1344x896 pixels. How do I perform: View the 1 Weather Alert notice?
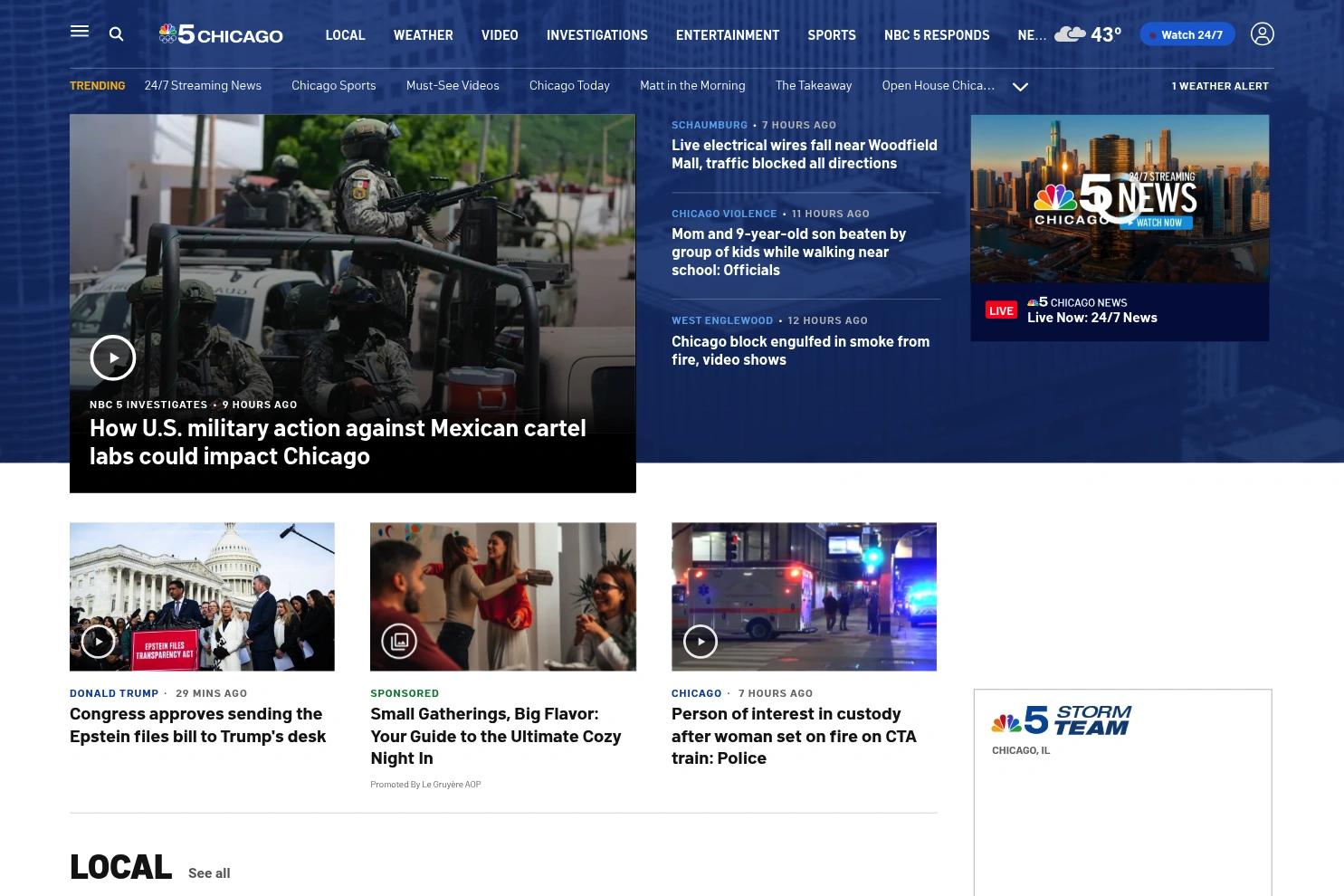pyautogui.click(x=1220, y=85)
